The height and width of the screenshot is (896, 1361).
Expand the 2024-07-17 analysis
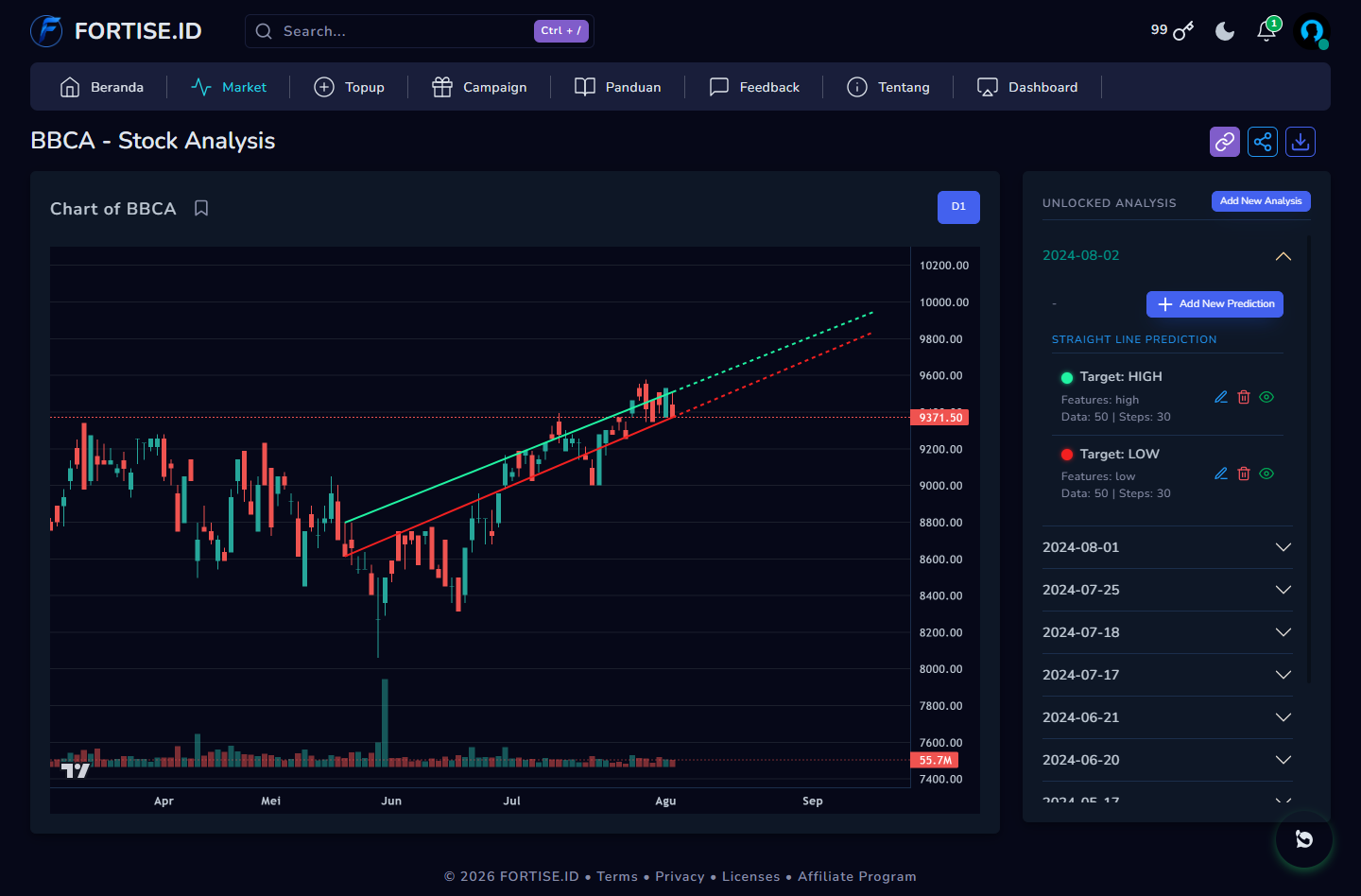[1166, 675]
